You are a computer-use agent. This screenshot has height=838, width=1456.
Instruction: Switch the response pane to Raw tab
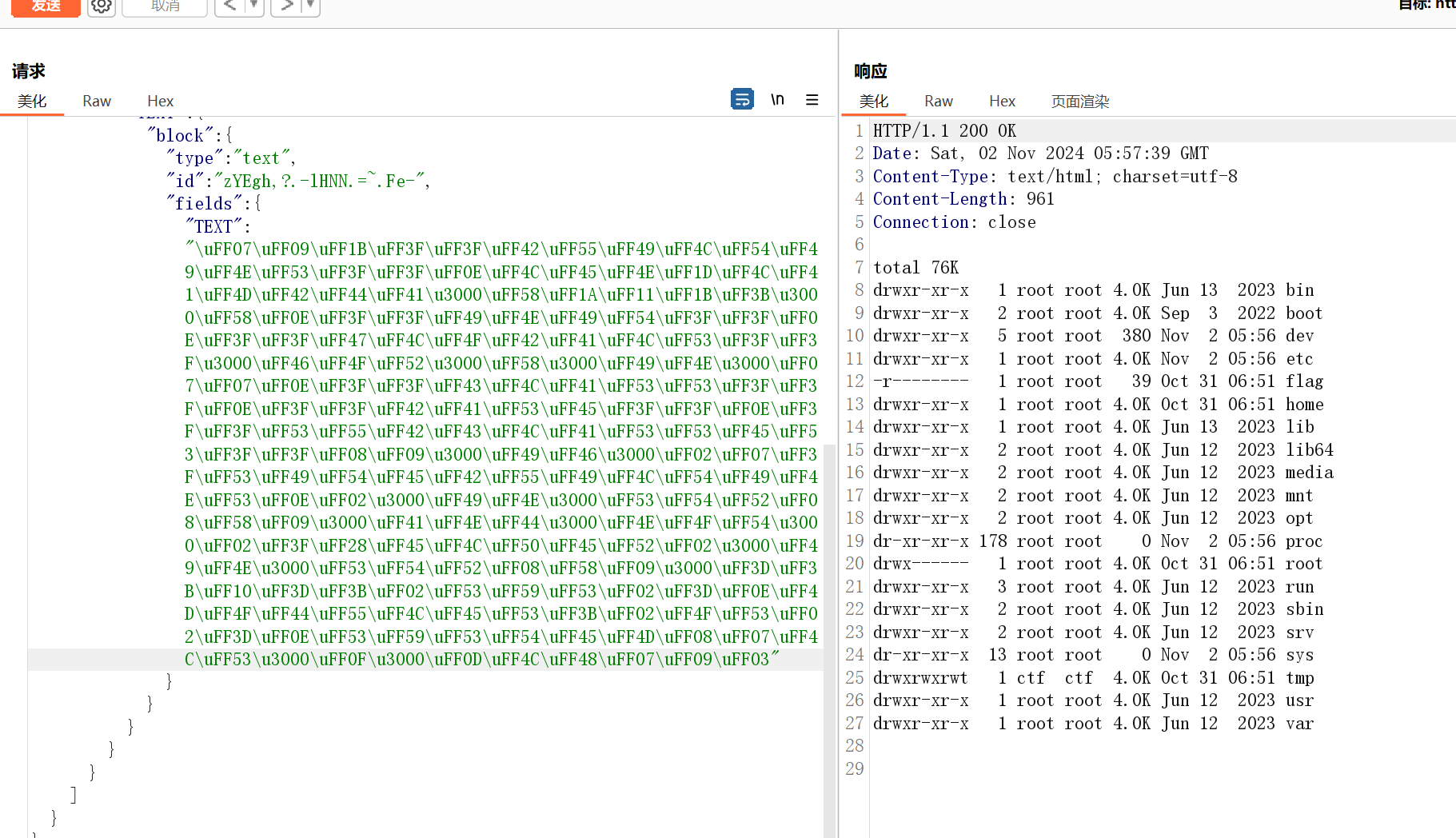939,101
